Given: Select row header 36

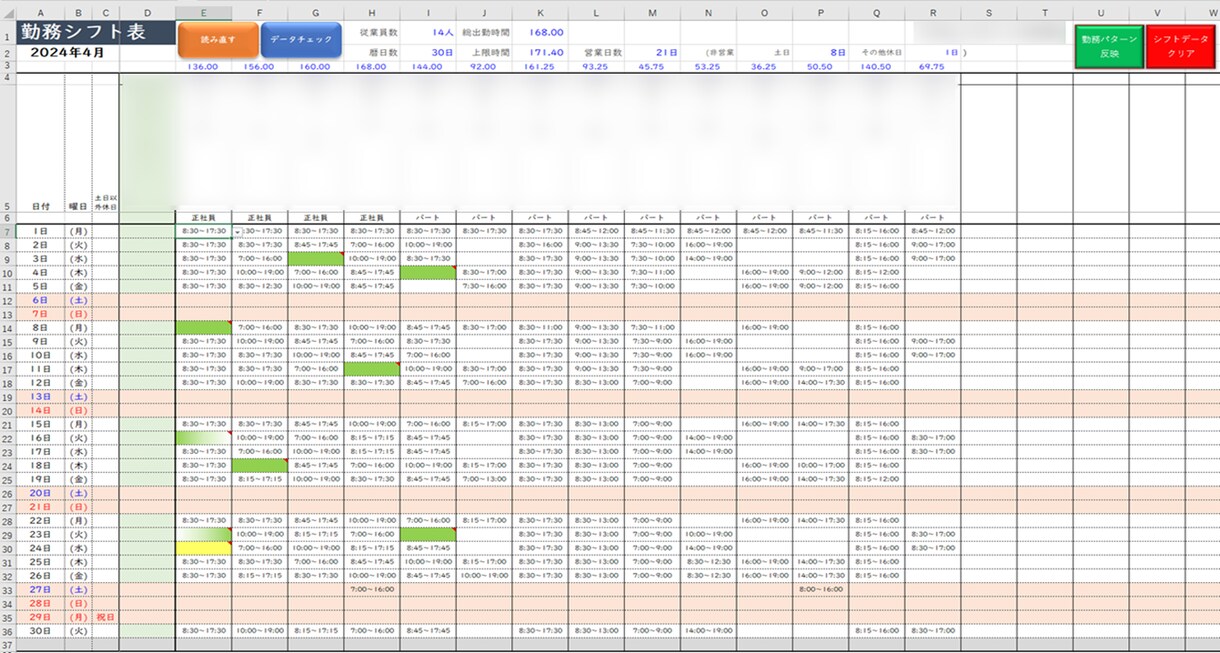Looking at the screenshot, I should click(8, 631).
